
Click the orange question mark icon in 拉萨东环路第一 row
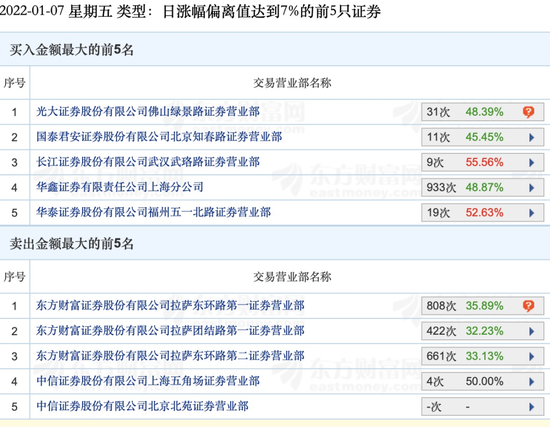(x=528, y=306)
